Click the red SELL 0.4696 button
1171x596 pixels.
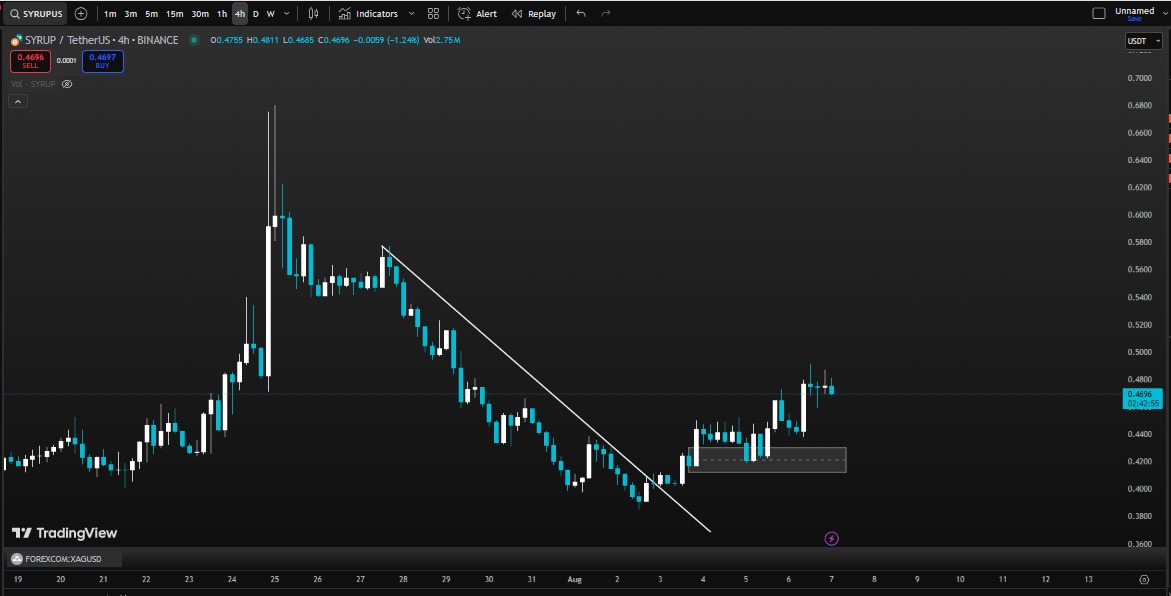click(30, 60)
